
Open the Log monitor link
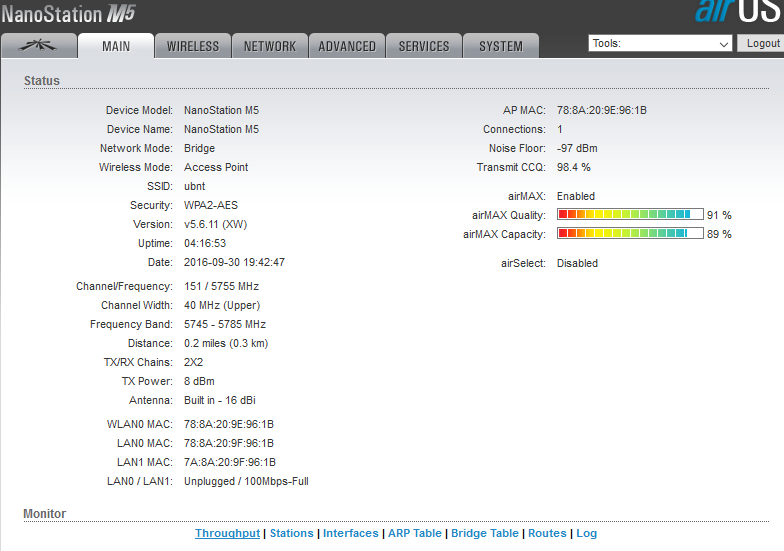586,533
